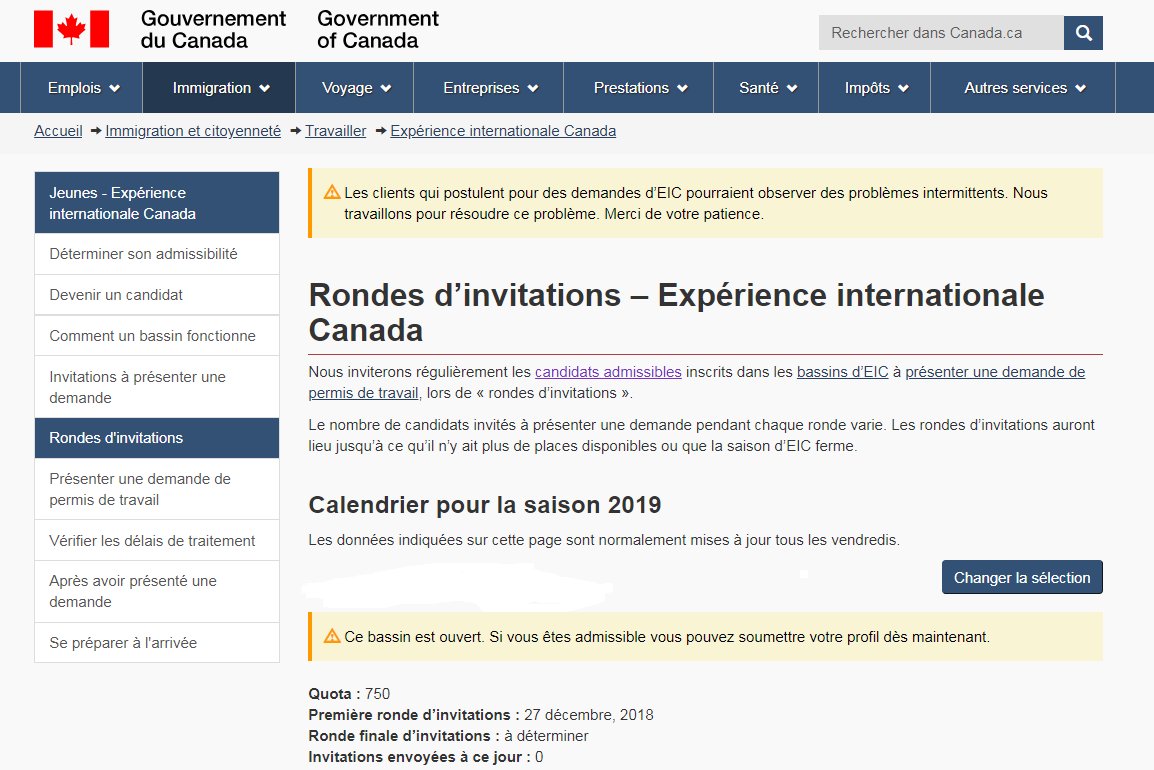Screen dimensions: 1154x770
Task: Click the search magnifier icon button
Action: (x=1083, y=33)
